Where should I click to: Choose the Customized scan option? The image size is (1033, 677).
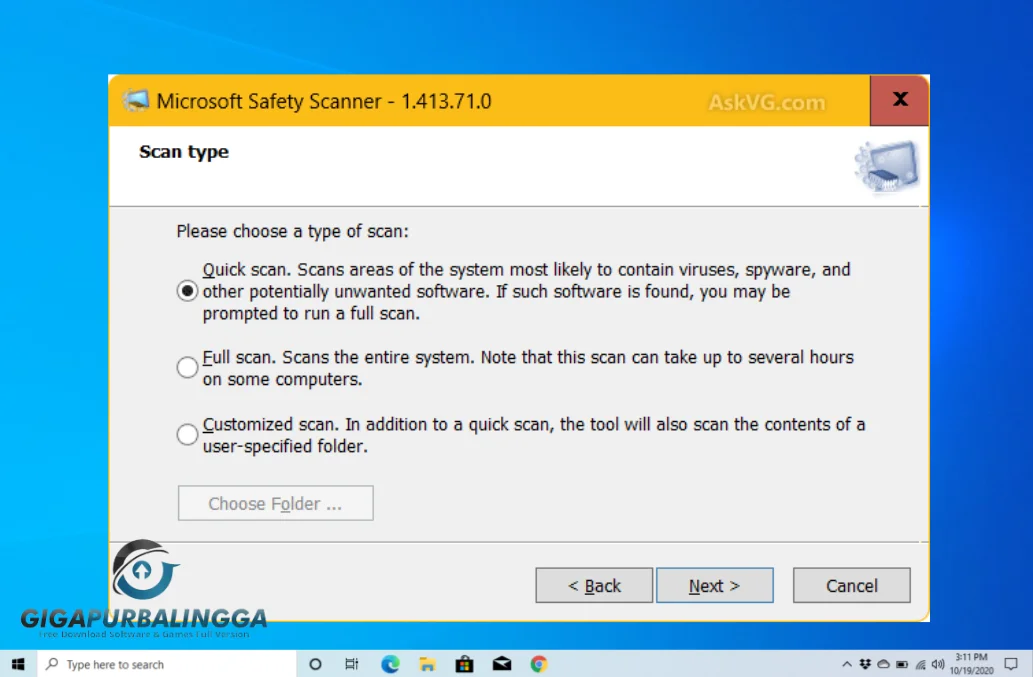[x=186, y=434]
